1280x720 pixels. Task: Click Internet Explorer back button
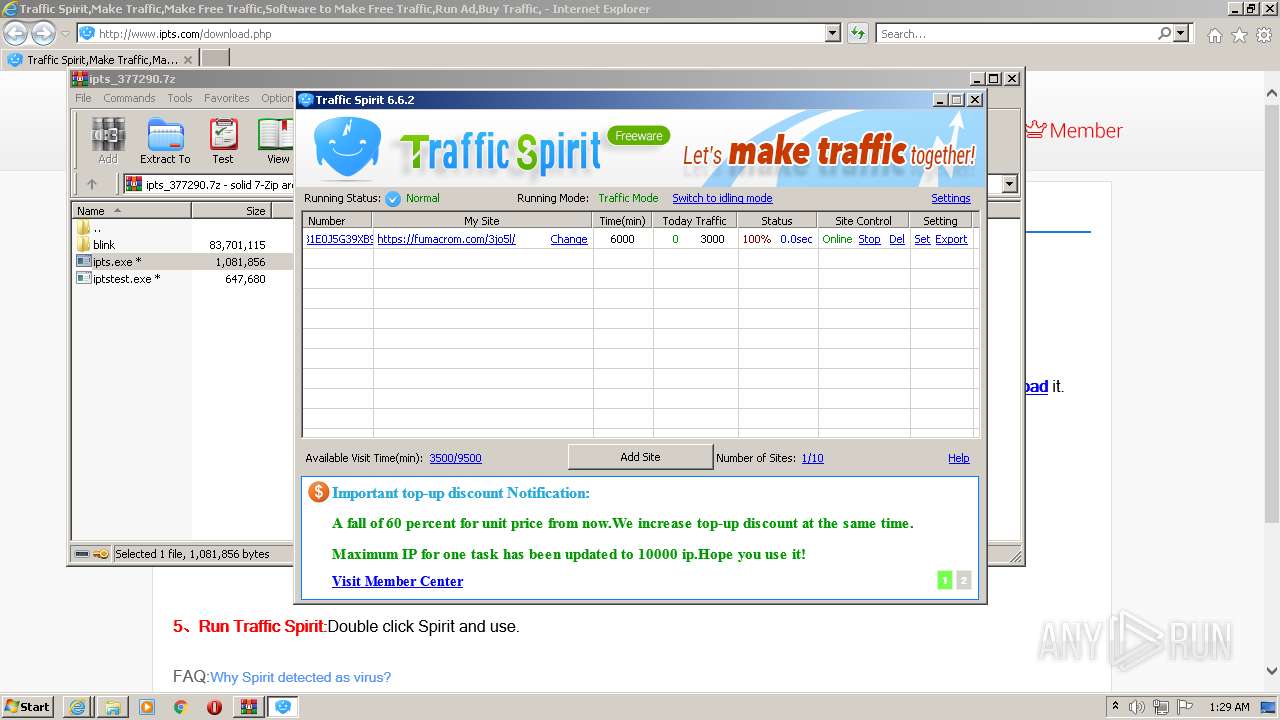coord(15,33)
